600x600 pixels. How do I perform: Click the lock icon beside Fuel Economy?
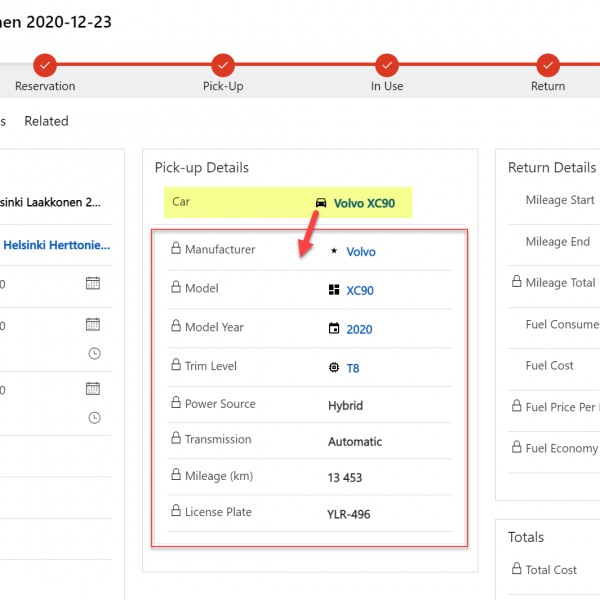tap(517, 447)
